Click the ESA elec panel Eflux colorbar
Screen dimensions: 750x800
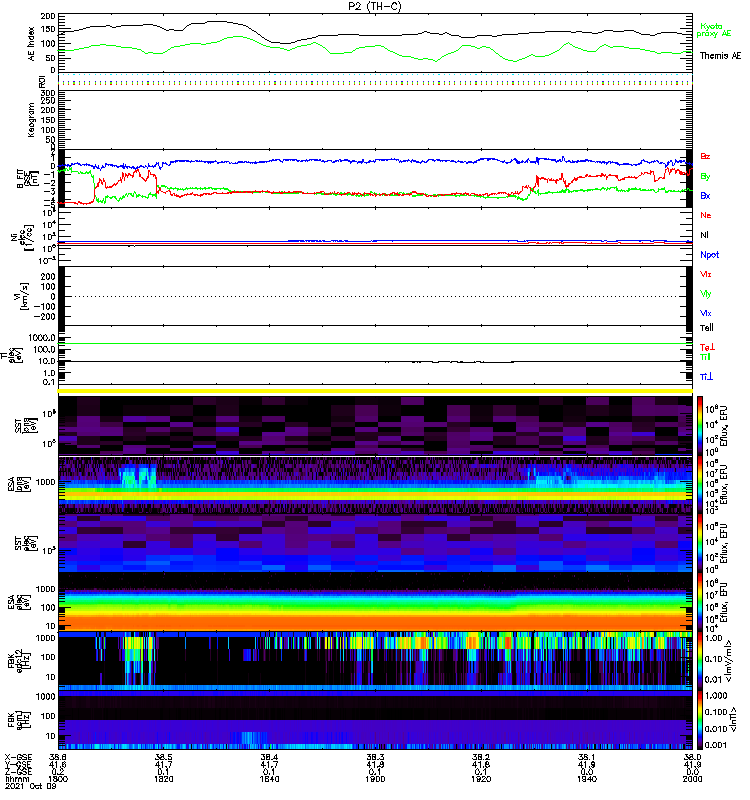pyautogui.click(x=700, y=603)
